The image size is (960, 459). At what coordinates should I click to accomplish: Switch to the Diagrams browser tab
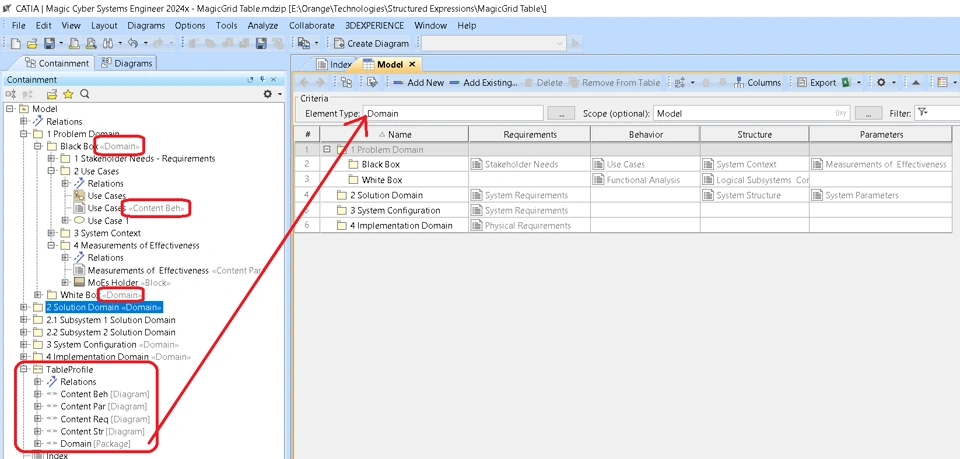[126, 63]
